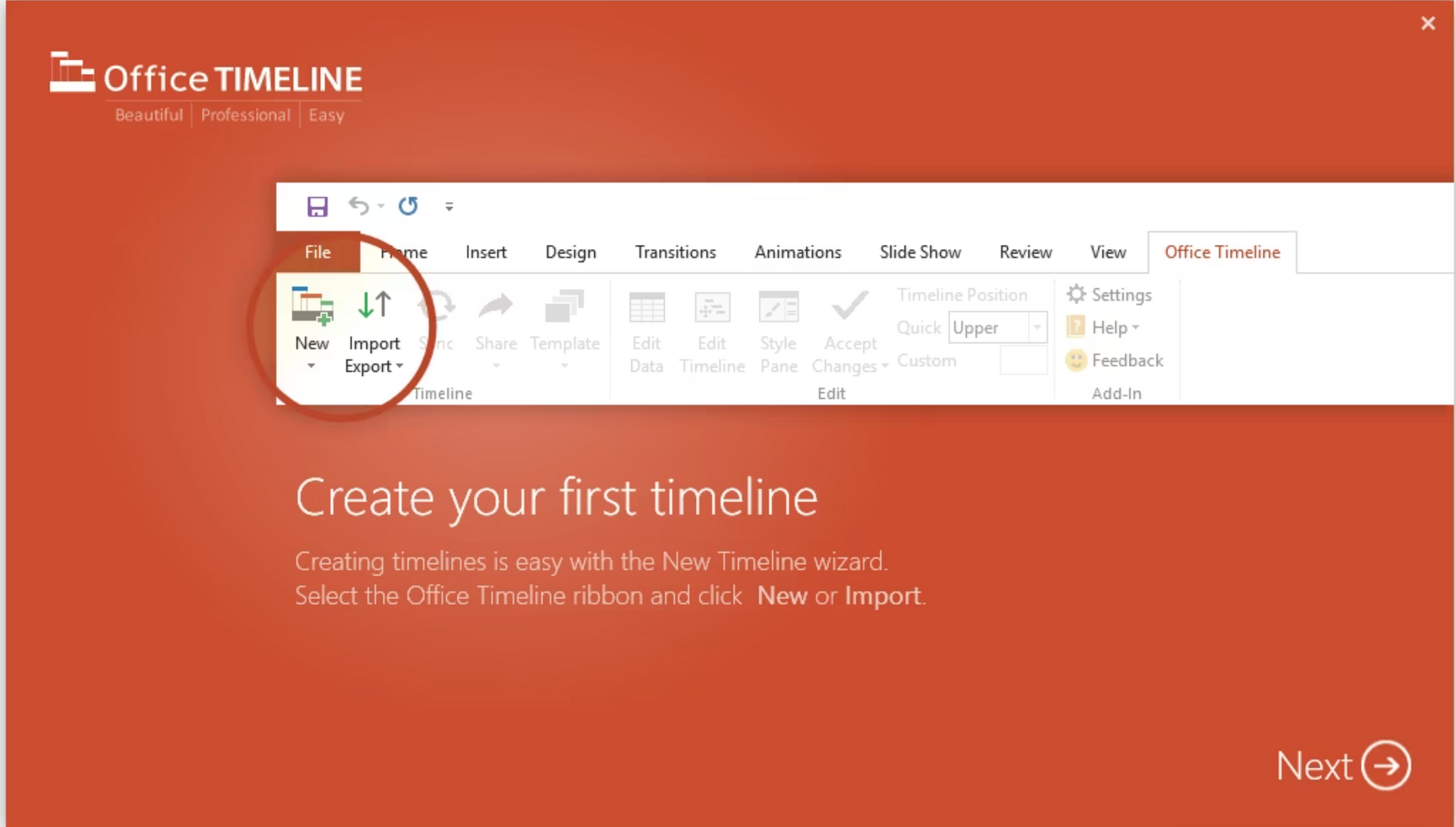Open the File tab

pos(318,253)
